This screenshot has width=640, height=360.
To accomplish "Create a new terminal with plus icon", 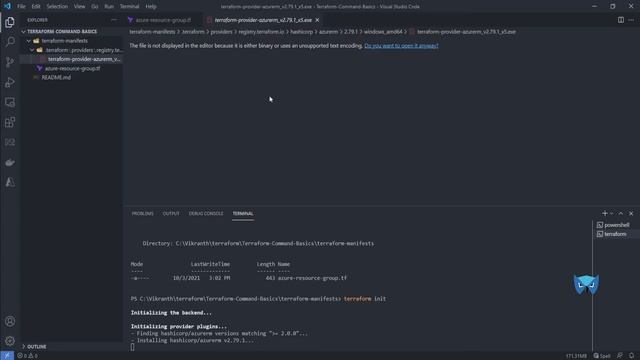I will coord(604,213).
